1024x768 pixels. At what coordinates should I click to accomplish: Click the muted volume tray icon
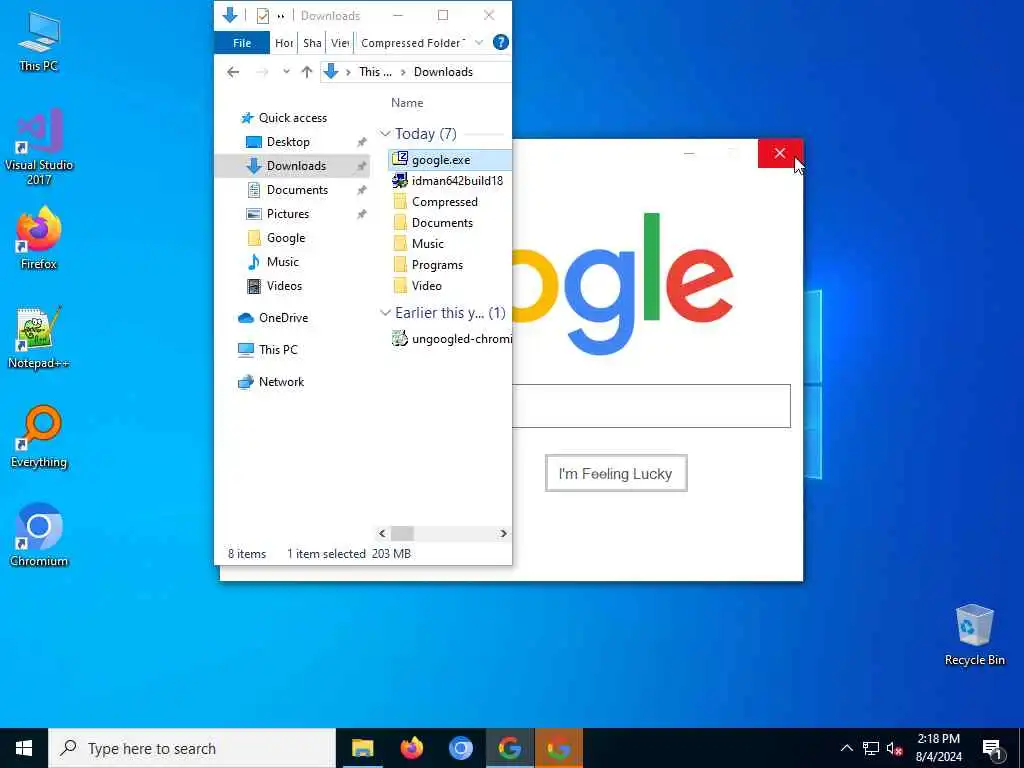pos(895,749)
